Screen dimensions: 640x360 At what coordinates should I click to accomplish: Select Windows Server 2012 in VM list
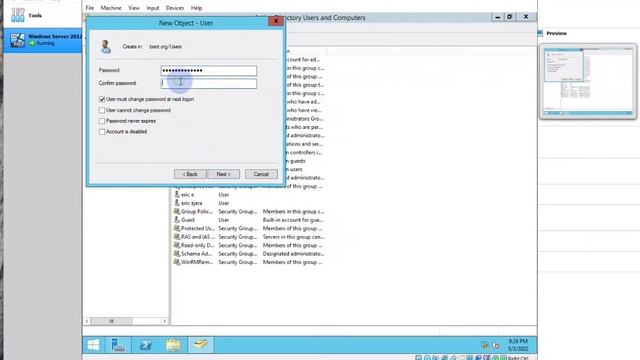(x=42, y=40)
